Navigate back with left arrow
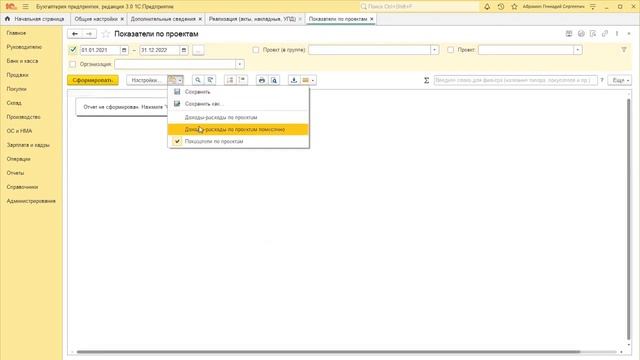Screen dimensions: 640x360 tap(75, 34)
